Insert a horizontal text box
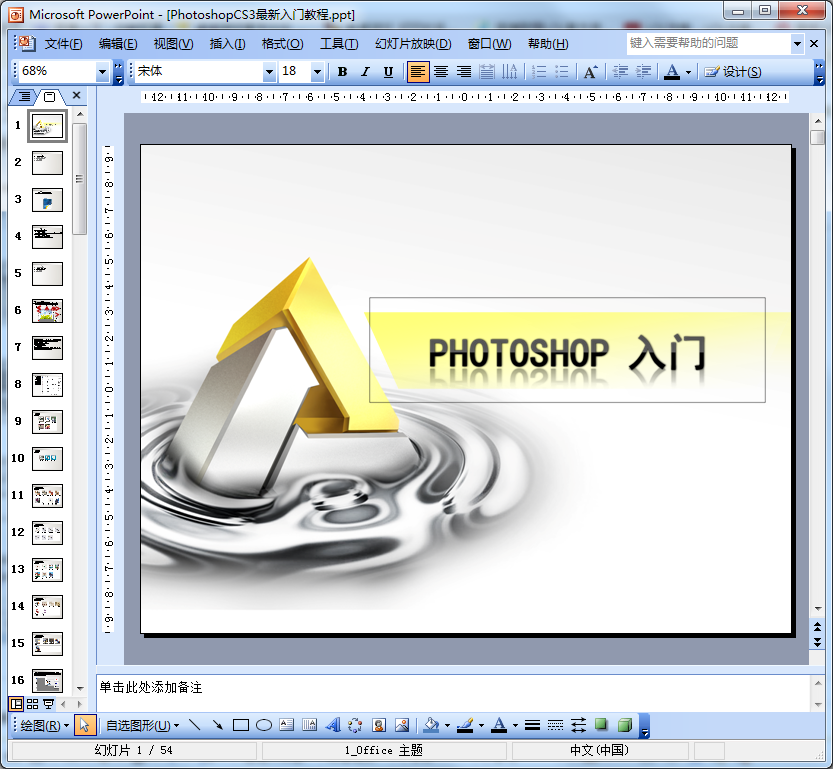The height and width of the screenshot is (769, 833). tap(286, 725)
